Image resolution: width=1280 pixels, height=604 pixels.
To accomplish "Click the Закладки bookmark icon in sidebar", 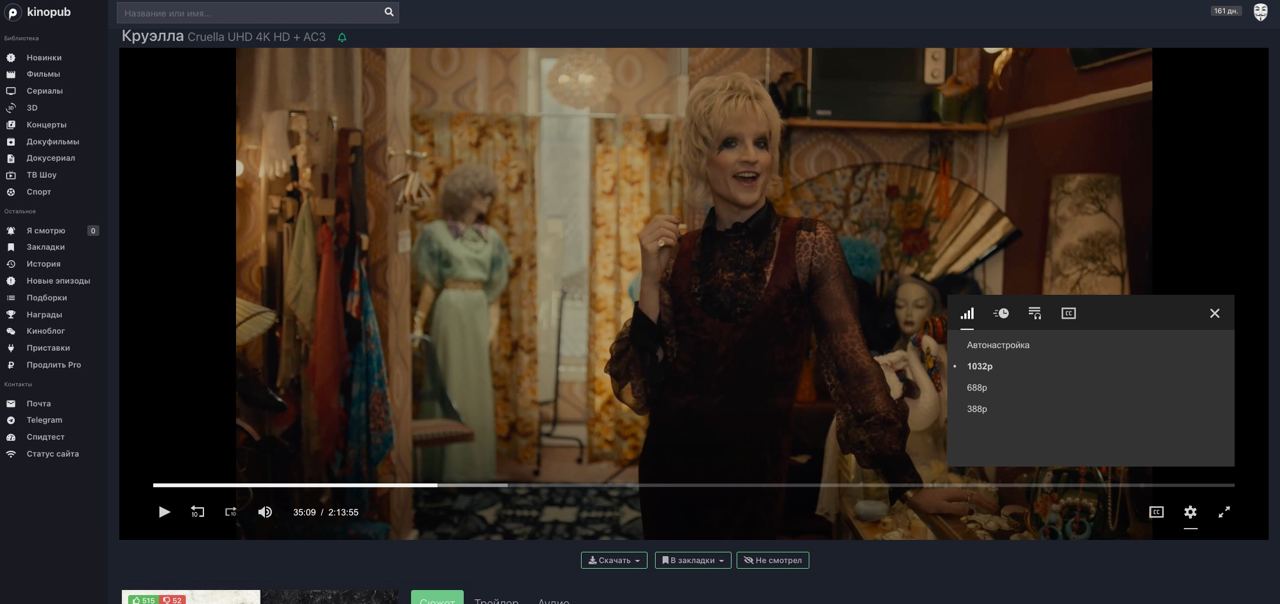I will [11, 247].
